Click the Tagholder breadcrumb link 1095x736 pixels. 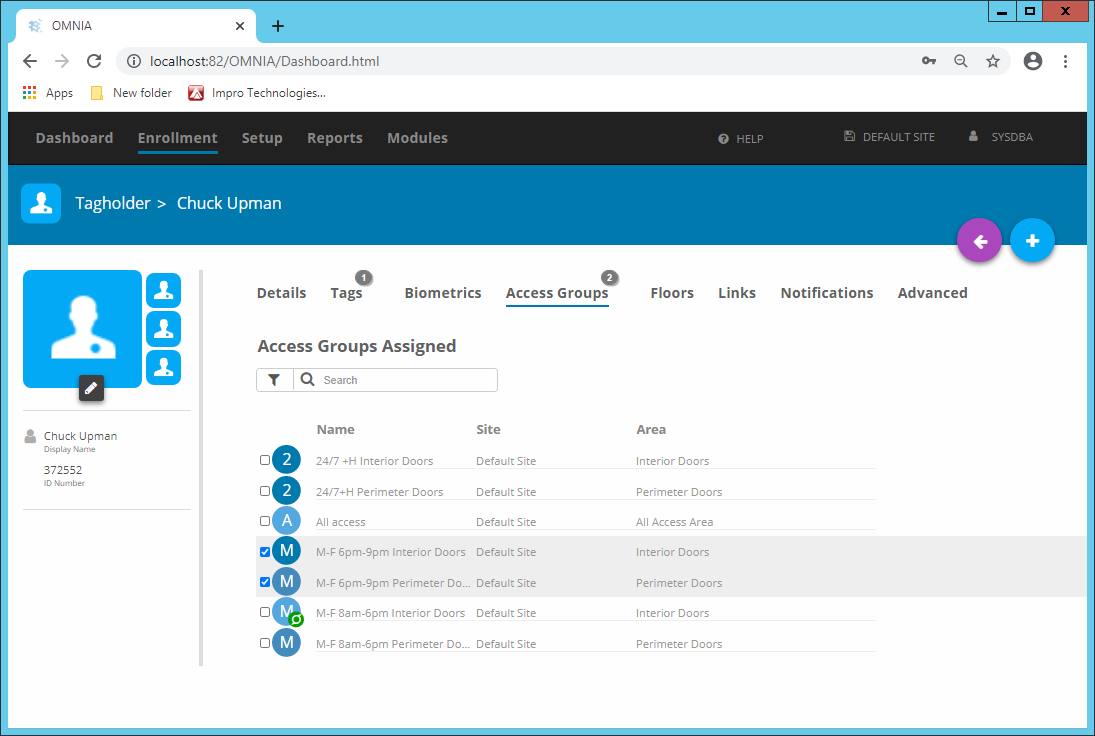tap(111, 203)
